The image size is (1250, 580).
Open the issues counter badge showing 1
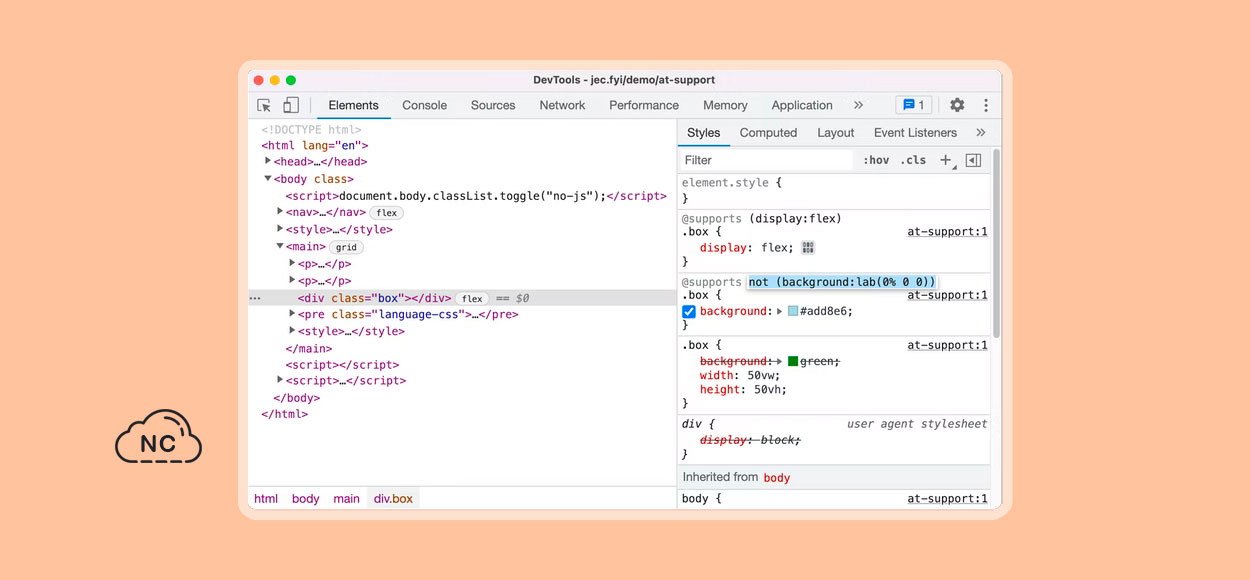[914, 105]
